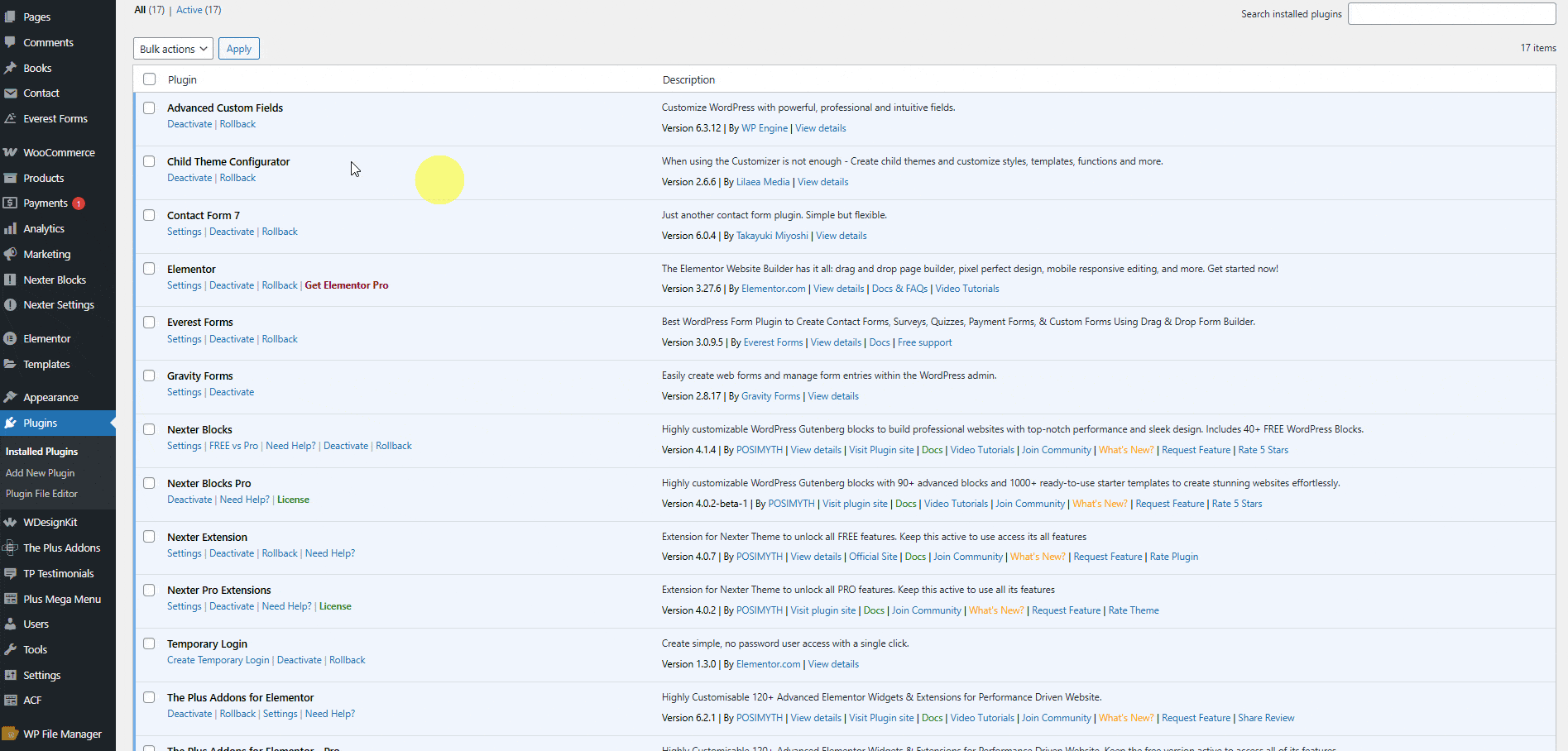The width and height of the screenshot is (1568, 751).
Task: Click the Users person icon in sidebar
Action: coord(10,624)
